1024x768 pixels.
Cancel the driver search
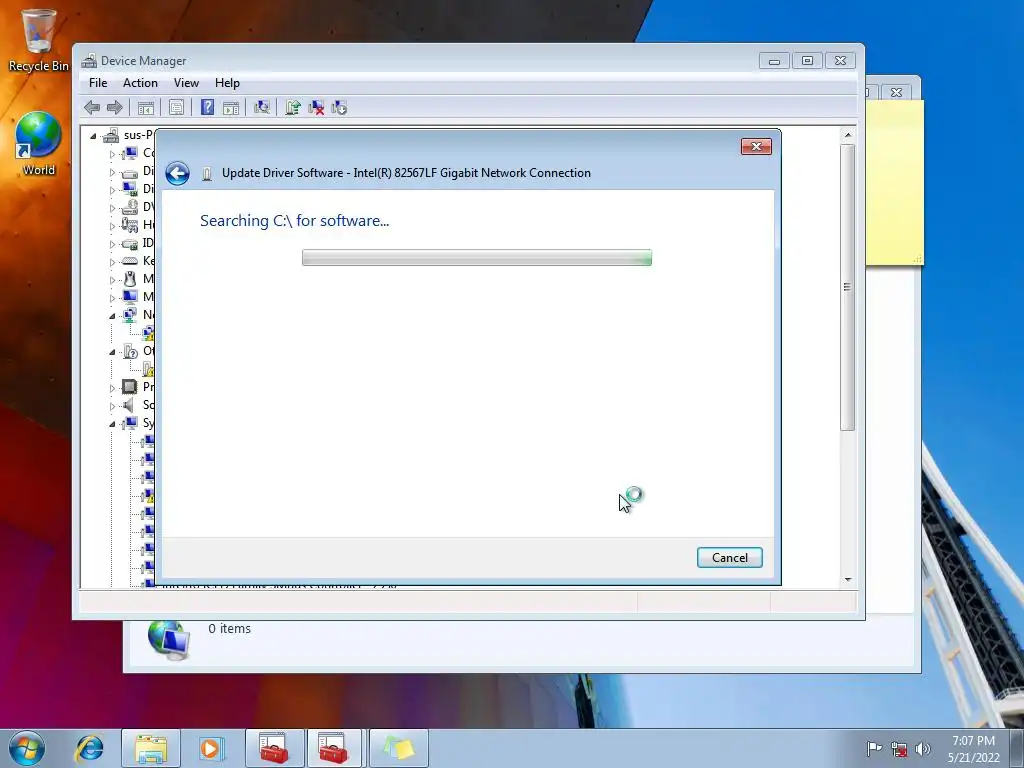pyautogui.click(x=729, y=558)
